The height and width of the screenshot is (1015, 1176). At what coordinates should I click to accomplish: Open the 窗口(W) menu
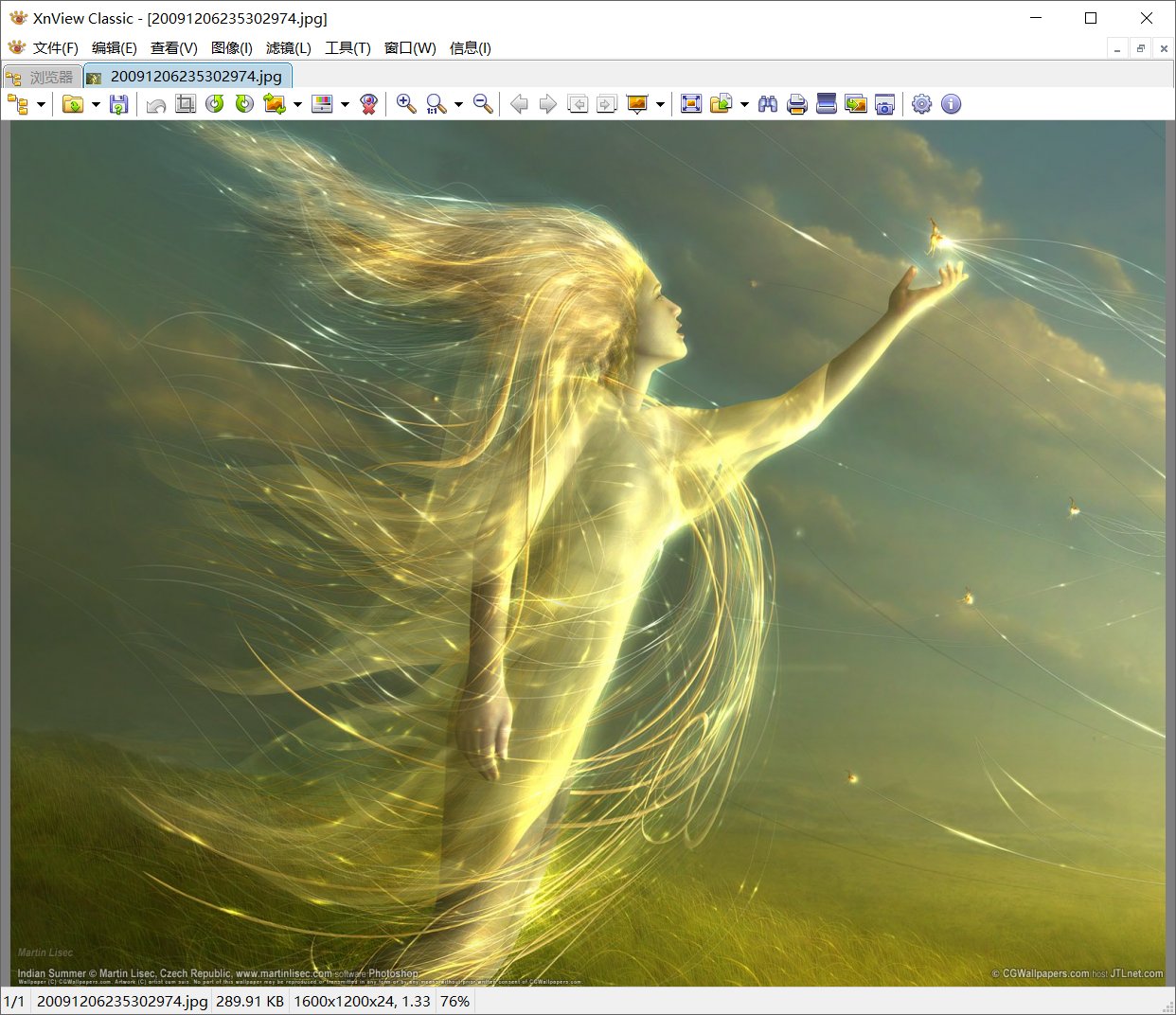tap(410, 48)
